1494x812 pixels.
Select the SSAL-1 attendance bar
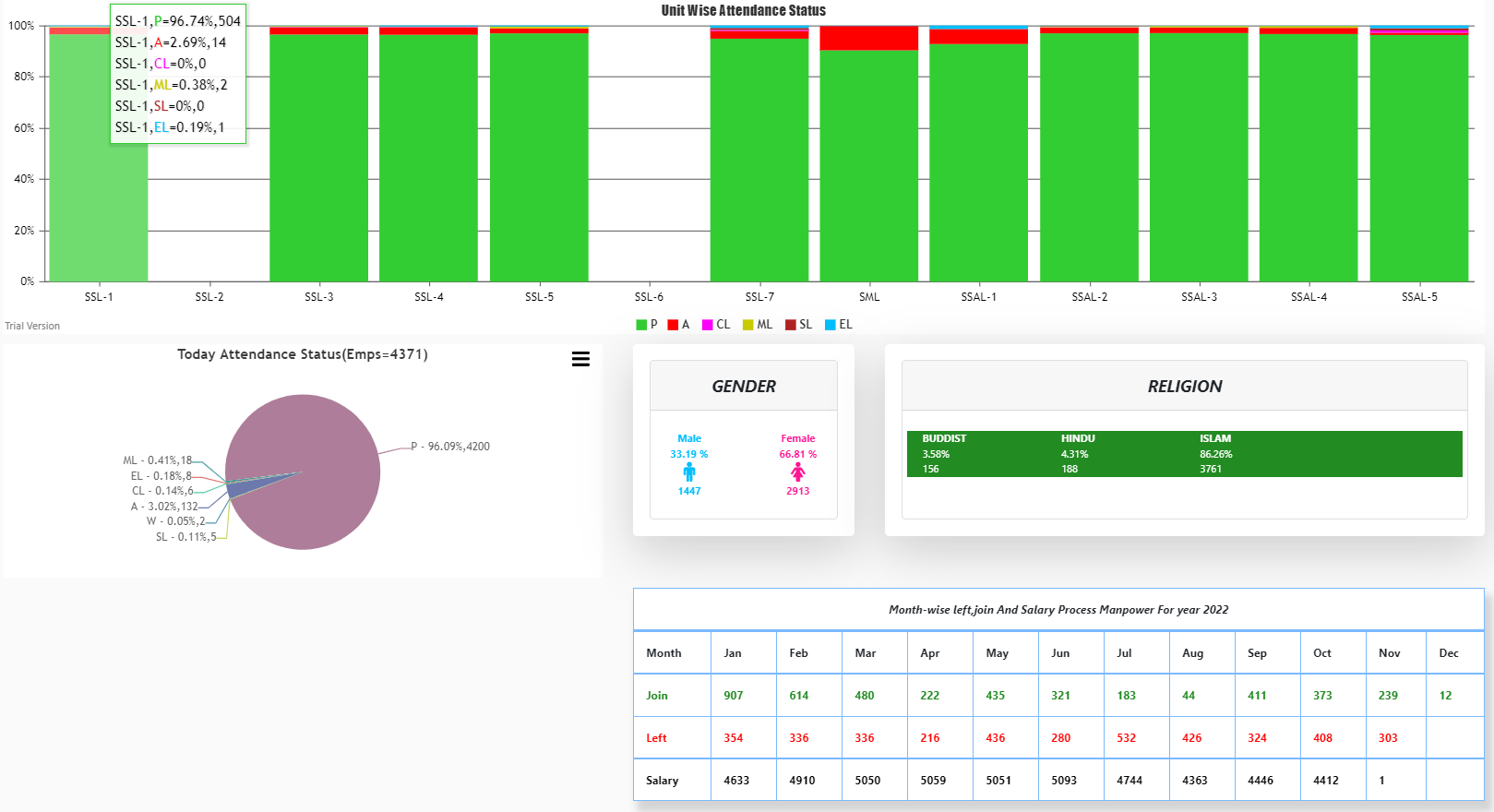click(x=978, y=166)
